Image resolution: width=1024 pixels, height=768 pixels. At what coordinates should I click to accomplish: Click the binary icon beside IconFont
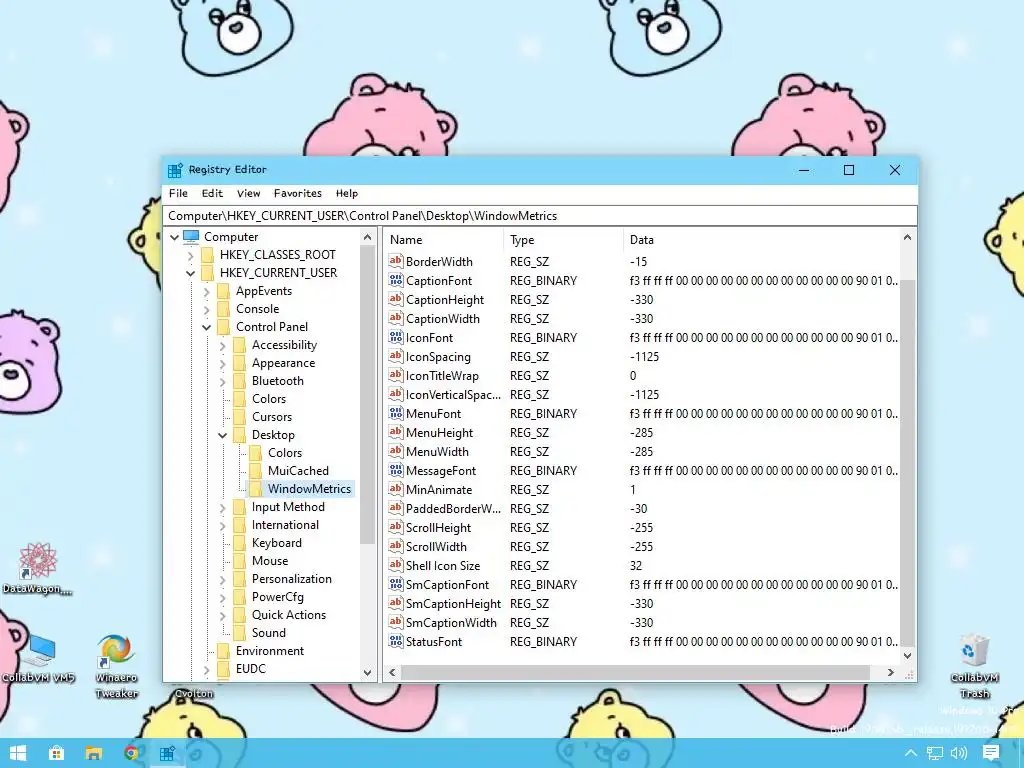(x=396, y=337)
